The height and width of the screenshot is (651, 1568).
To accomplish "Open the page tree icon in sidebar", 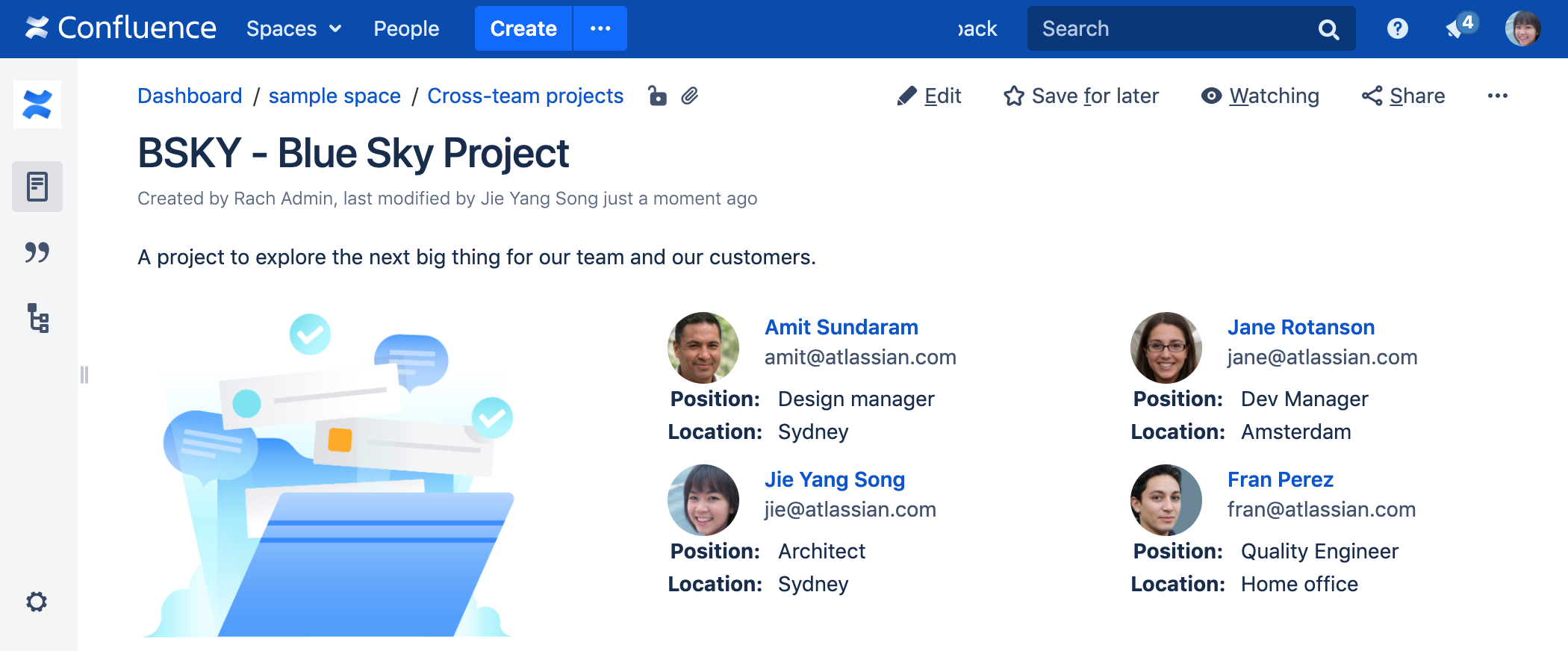I will pyautogui.click(x=37, y=318).
